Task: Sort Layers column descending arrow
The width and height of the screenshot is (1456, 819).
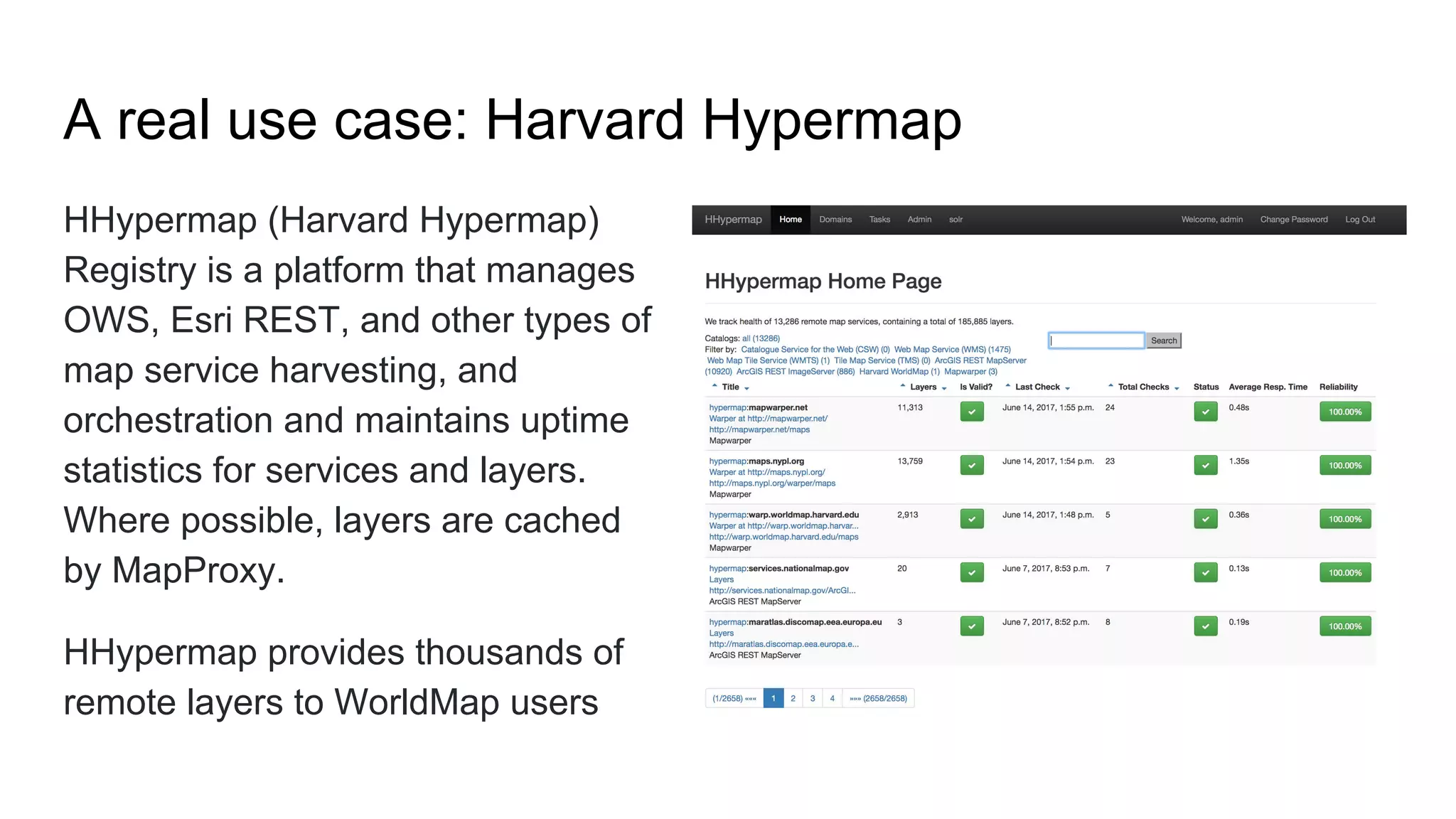Action: pyautogui.click(x=944, y=388)
